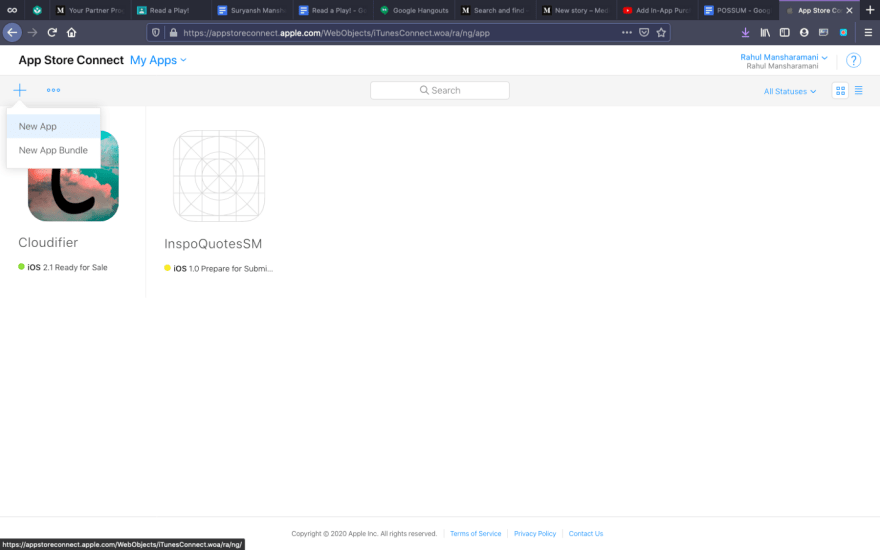Toggle the sidebar icon in toolbar
Screen dimensions: 880x550
(x=785, y=33)
